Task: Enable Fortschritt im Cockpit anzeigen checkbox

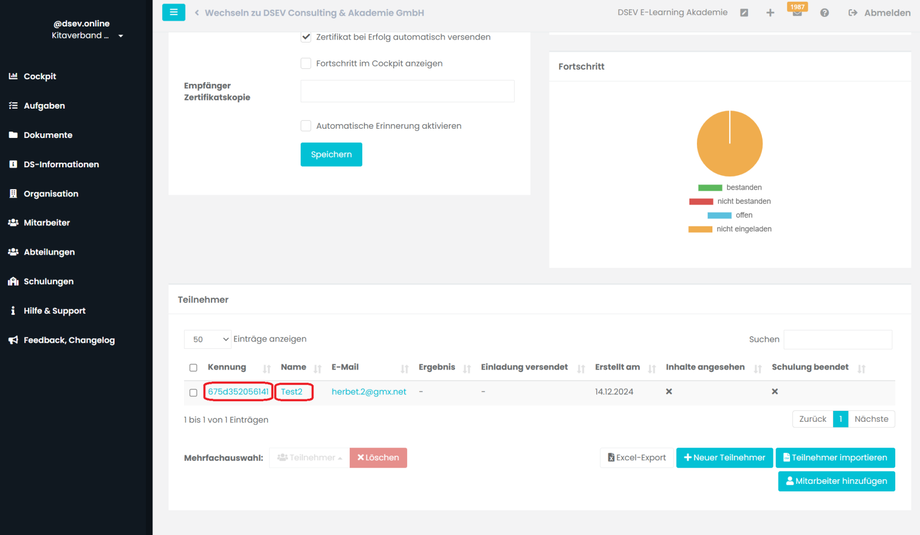Action: tap(306, 63)
